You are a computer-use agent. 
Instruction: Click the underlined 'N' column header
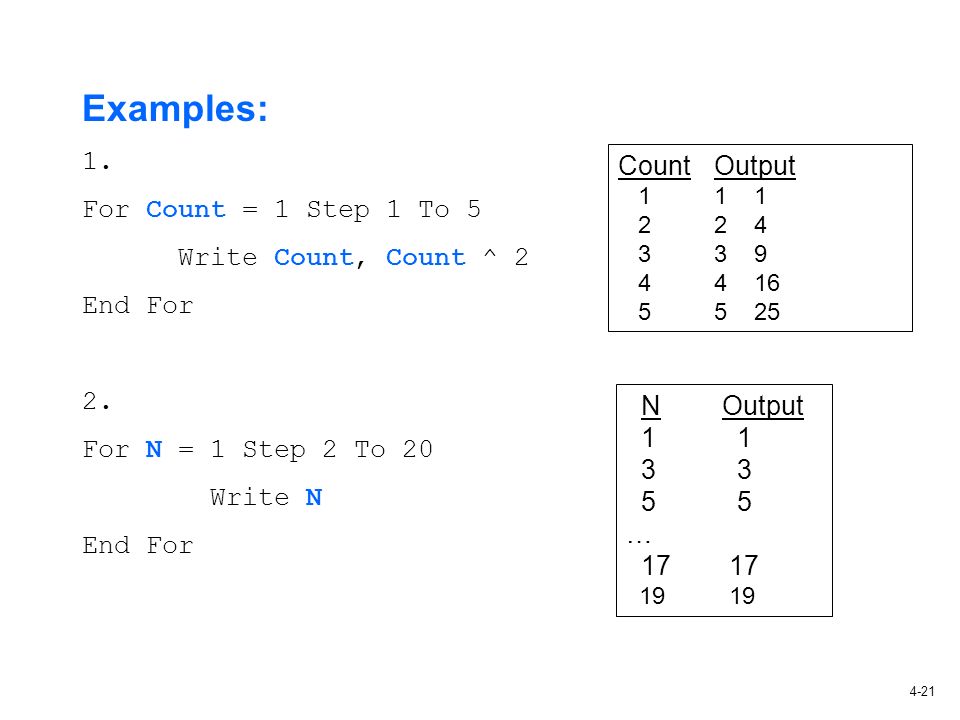(650, 405)
